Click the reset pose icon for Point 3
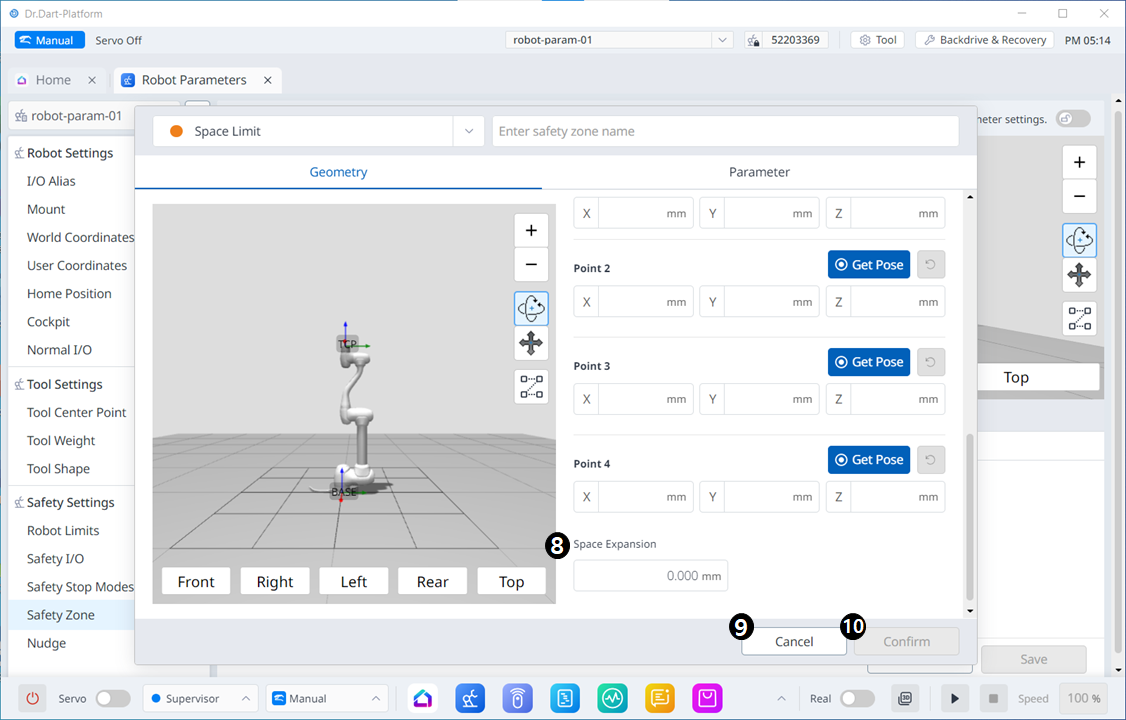Image resolution: width=1126 pixels, height=720 pixels. click(x=931, y=362)
